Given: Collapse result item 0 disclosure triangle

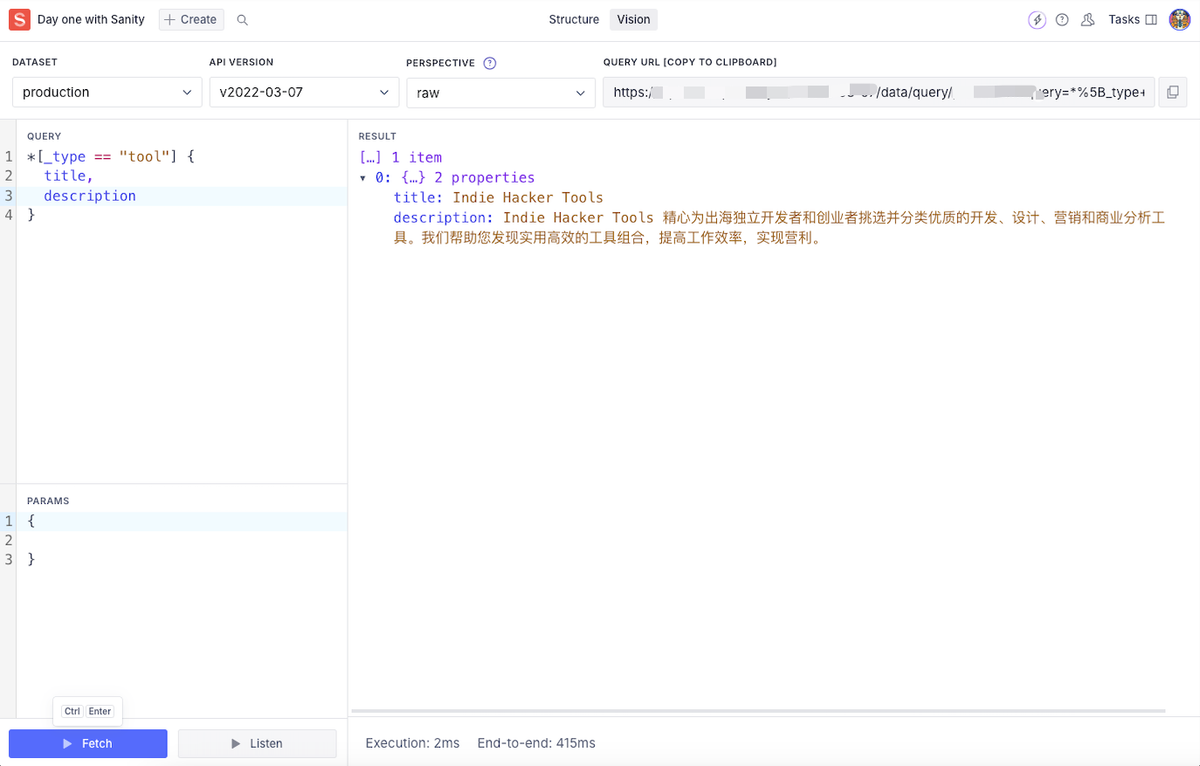Looking at the screenshot, I should [363, 178].
